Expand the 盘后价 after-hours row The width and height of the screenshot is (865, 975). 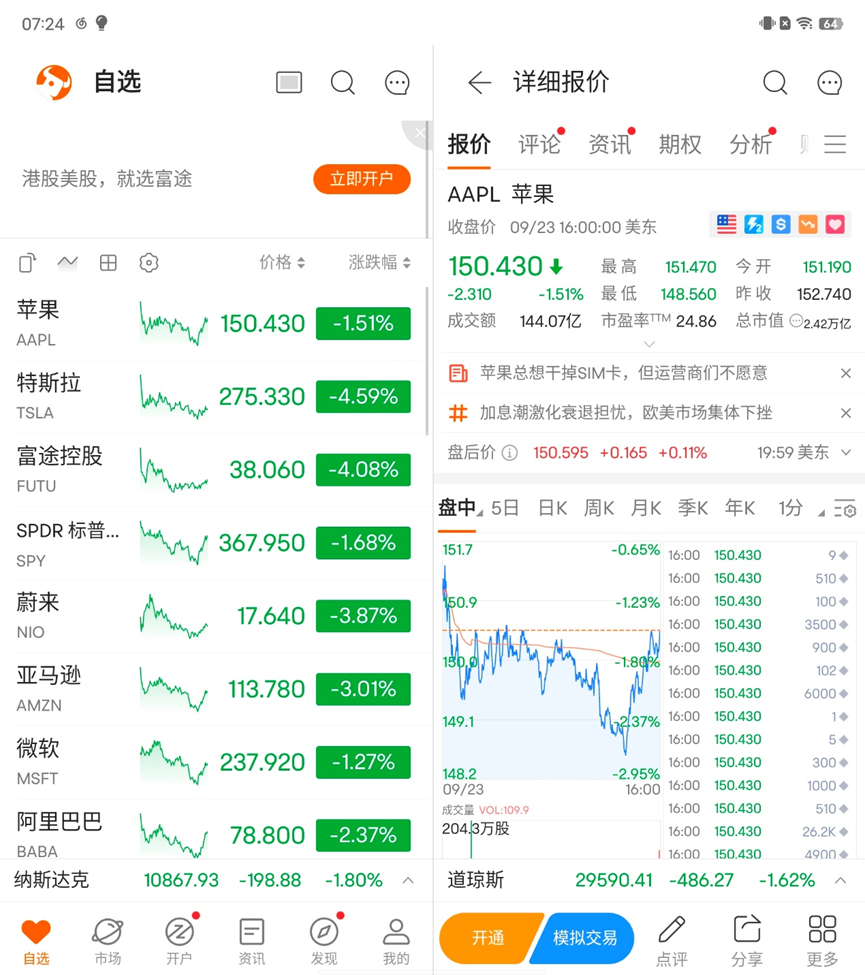[x=846, y=453]
